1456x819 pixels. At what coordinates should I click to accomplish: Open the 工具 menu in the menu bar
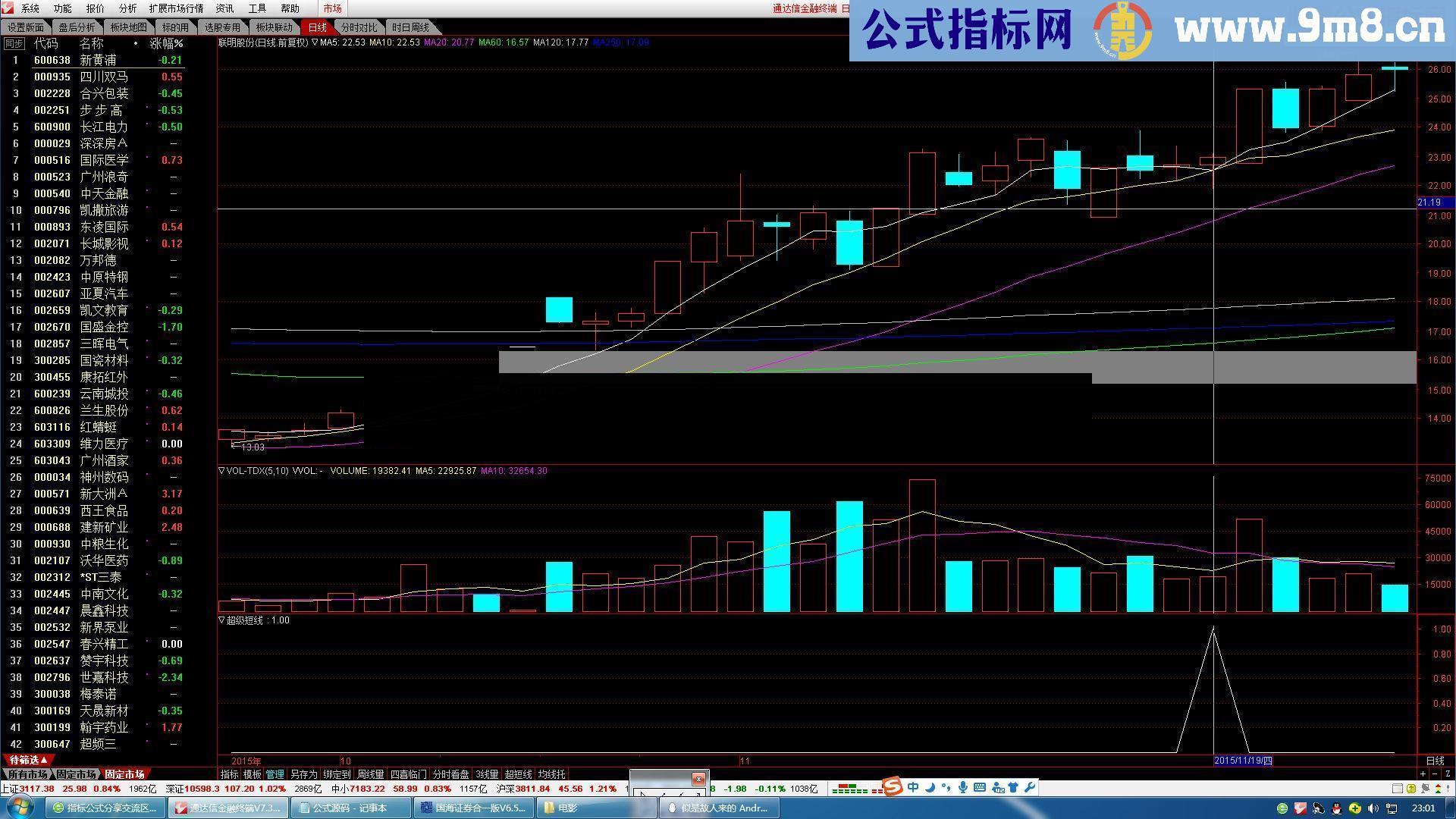[257, 8]
